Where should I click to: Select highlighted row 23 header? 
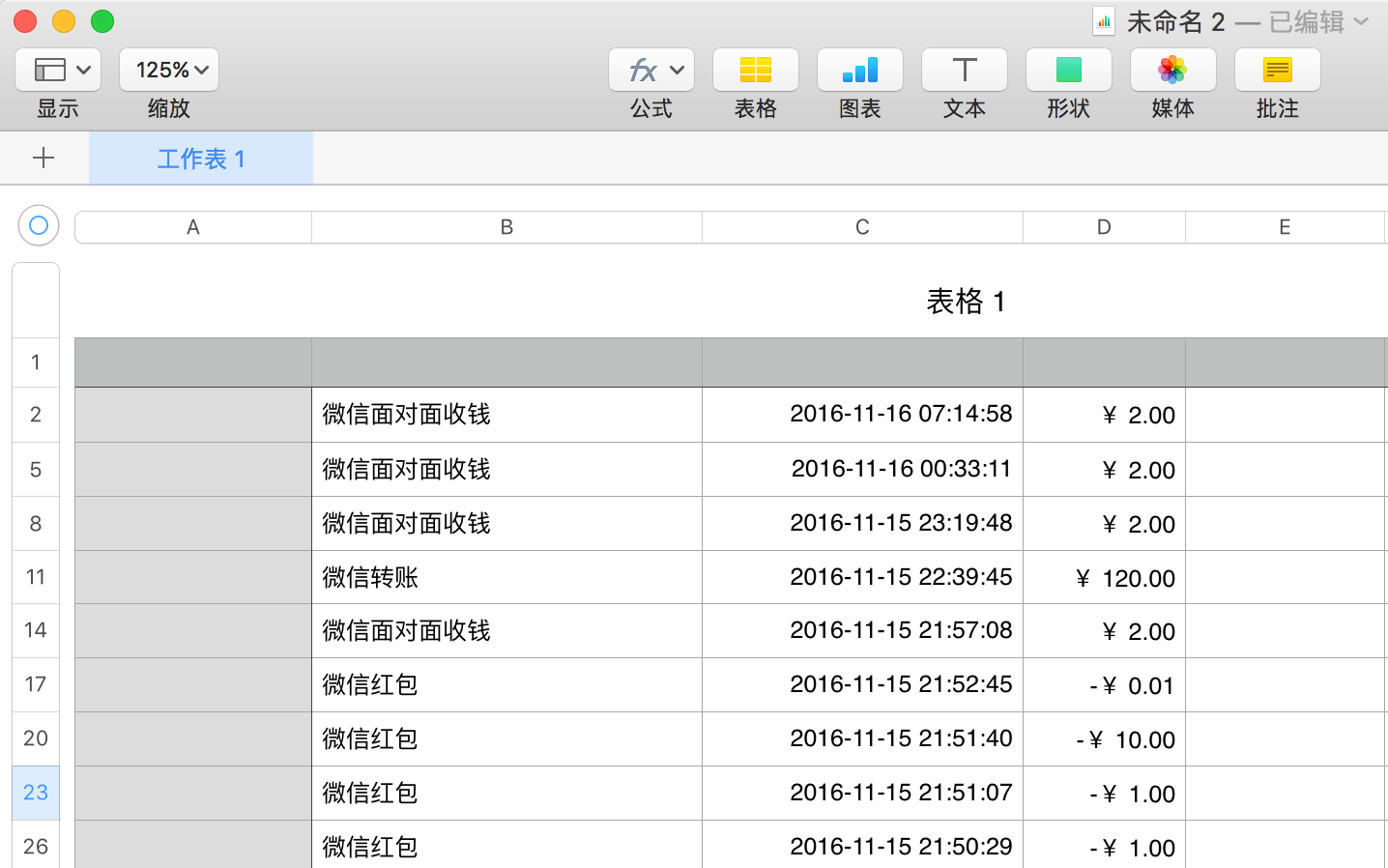[x=36, y=793]
